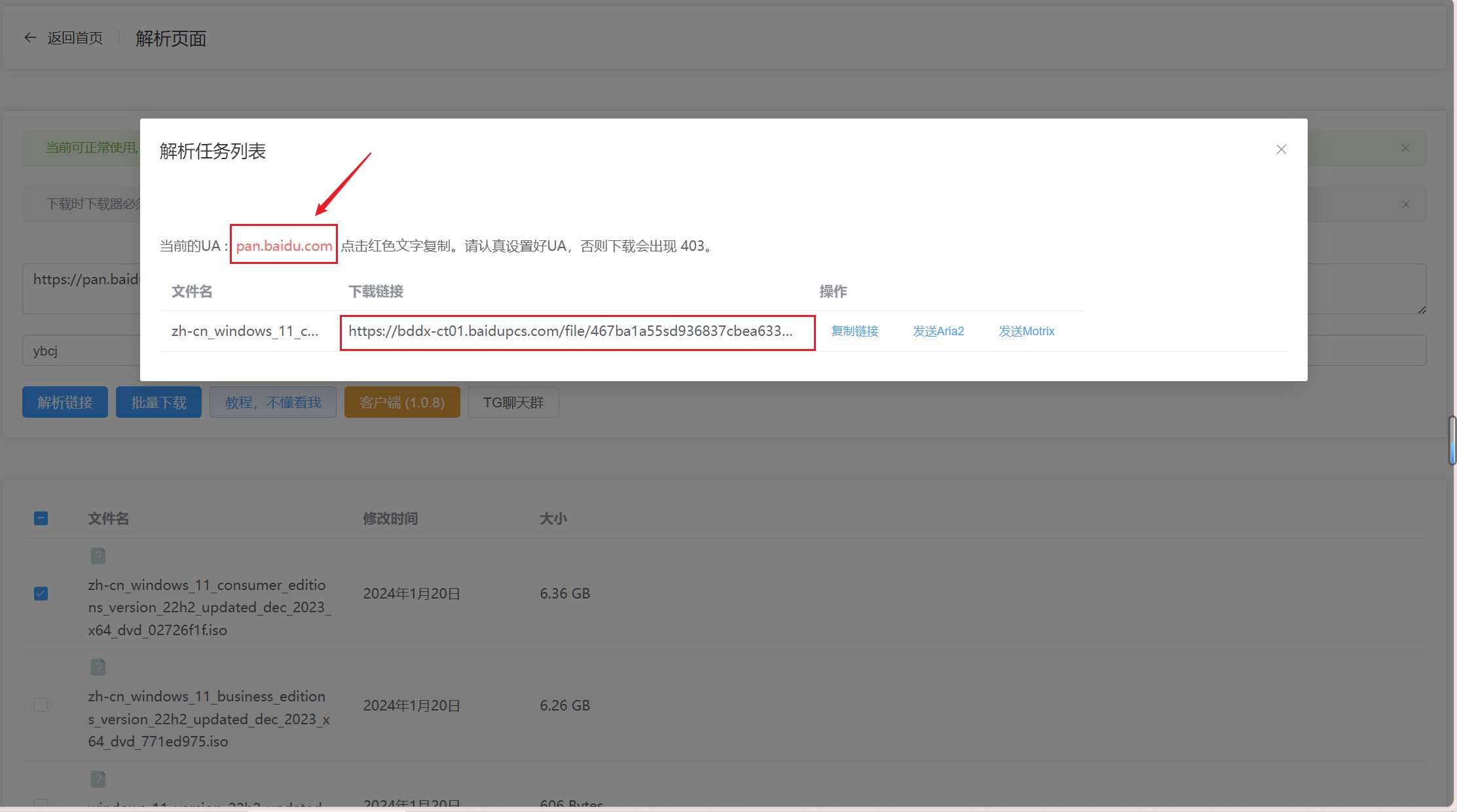Viewport: 1457px width, 812px height.
Task: Open the 教程，不懂看我 tutorial button
Action: click(273, 402)
